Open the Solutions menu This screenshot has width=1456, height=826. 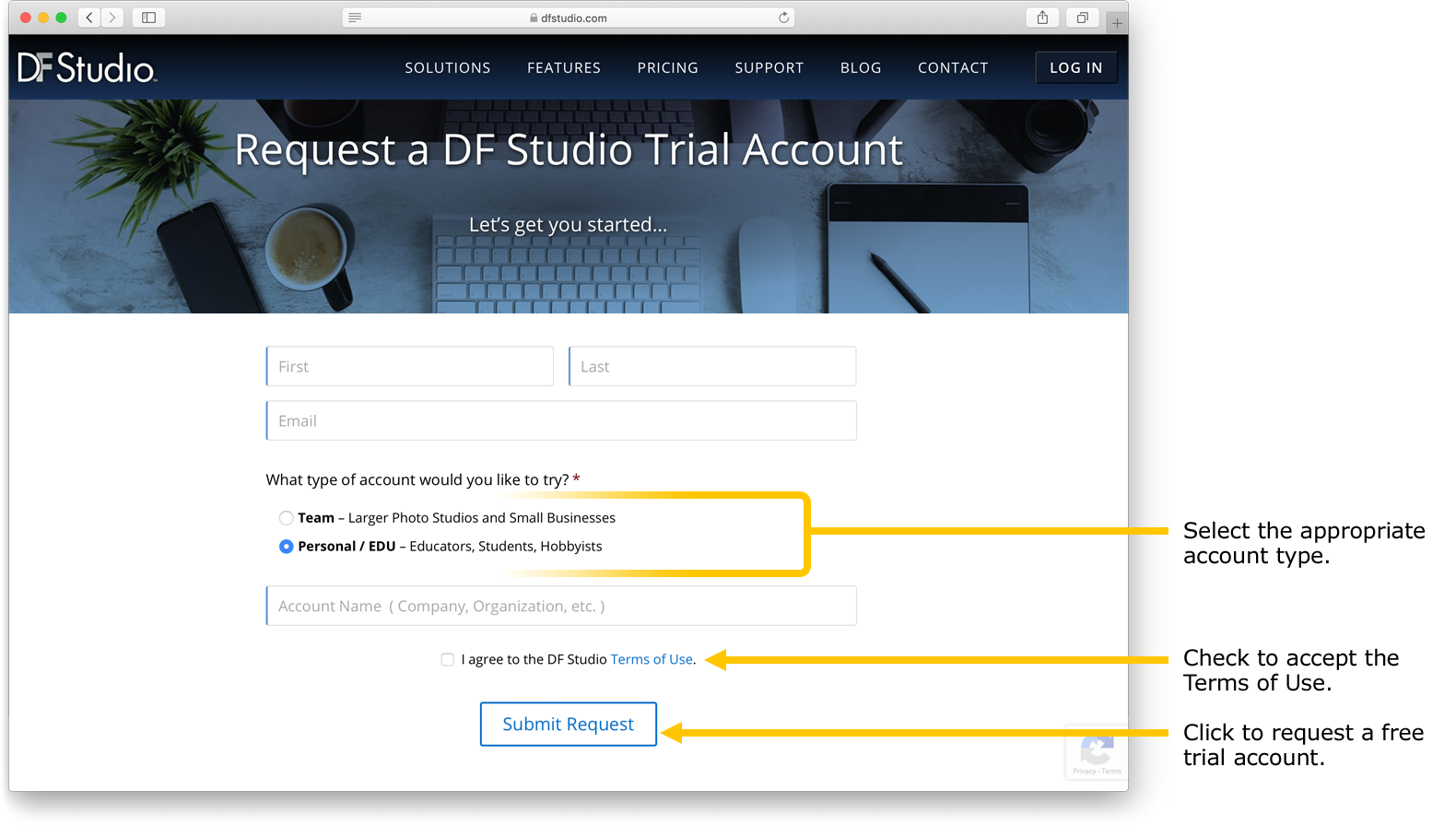coord(448,68)
